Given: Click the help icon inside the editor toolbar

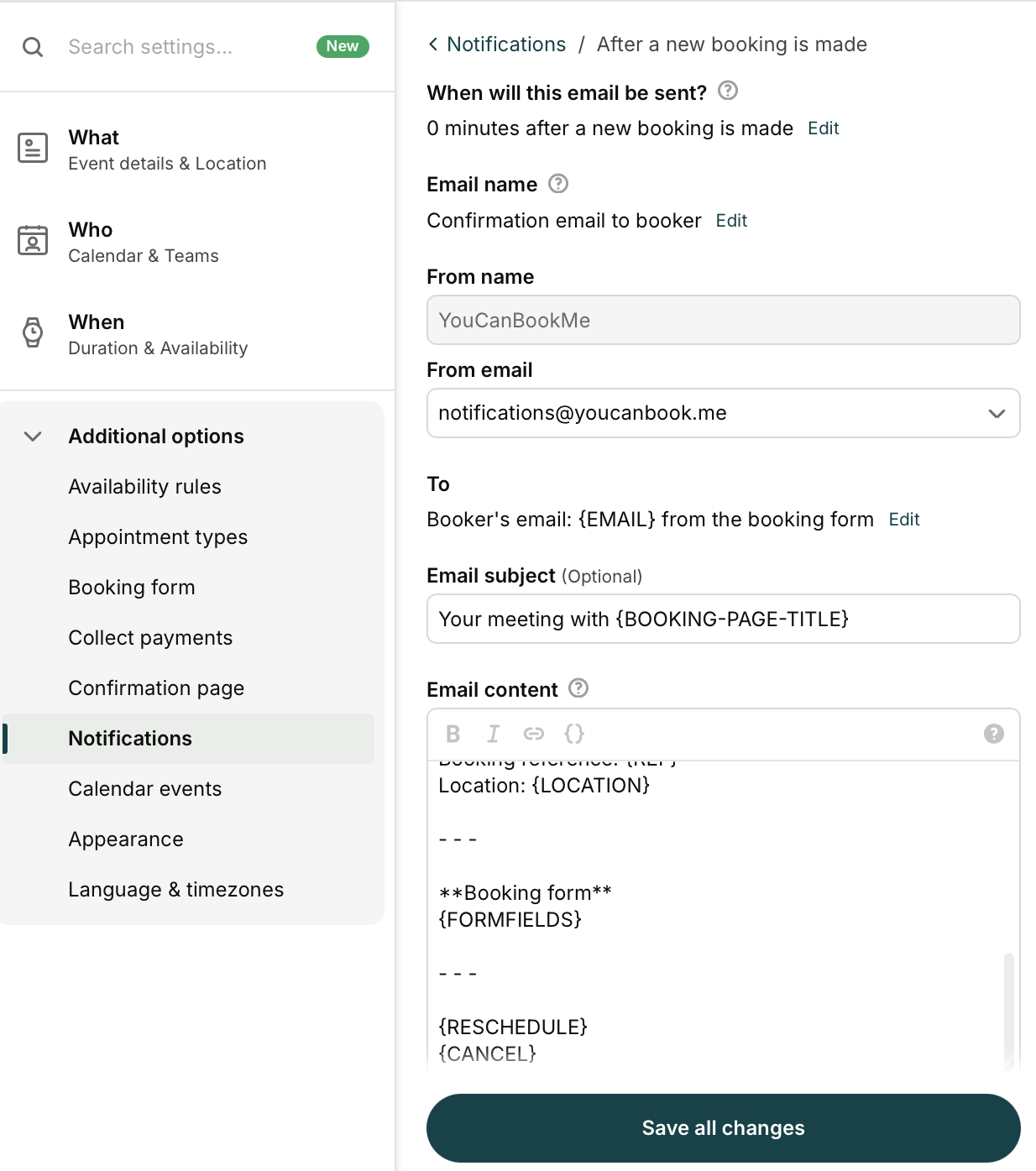Looking at the screenshot, I should click(x=993, y=734).
